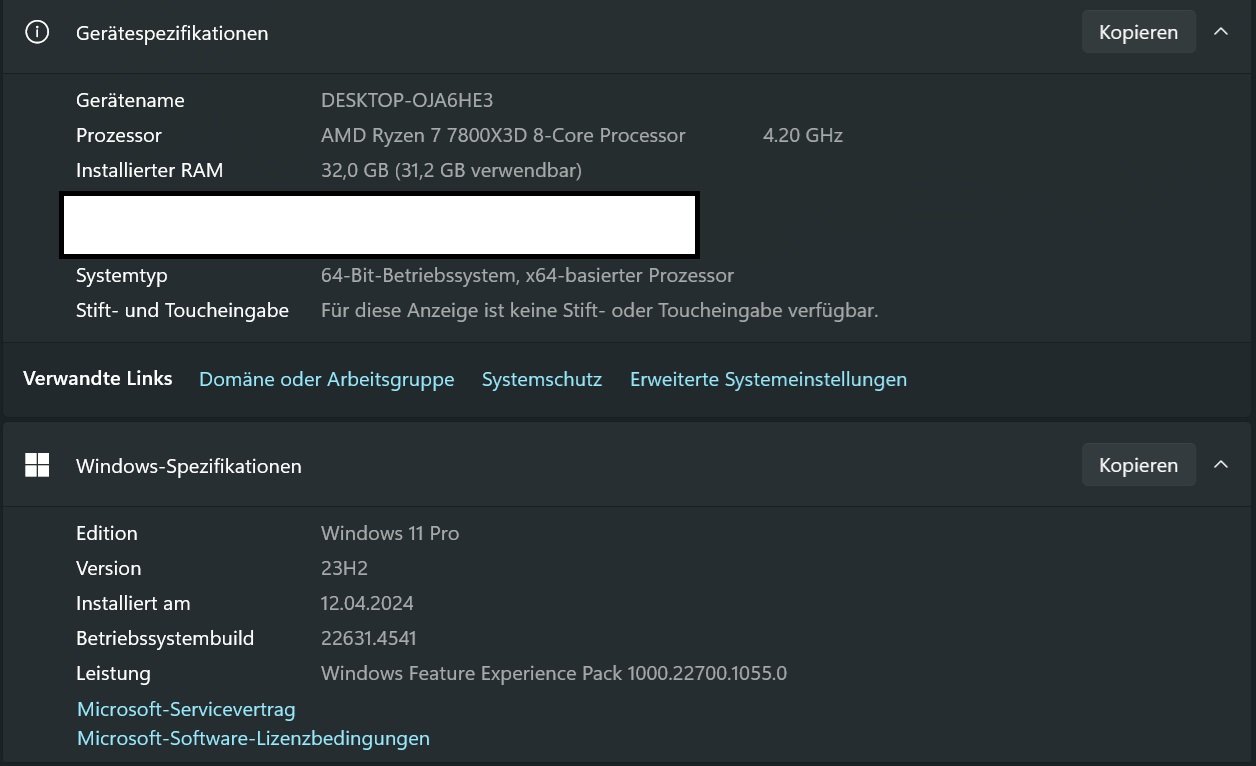The image size is (1256, 766).
Task: Click the Gerätespezifikationen section title
Action: tap(172, 33)
